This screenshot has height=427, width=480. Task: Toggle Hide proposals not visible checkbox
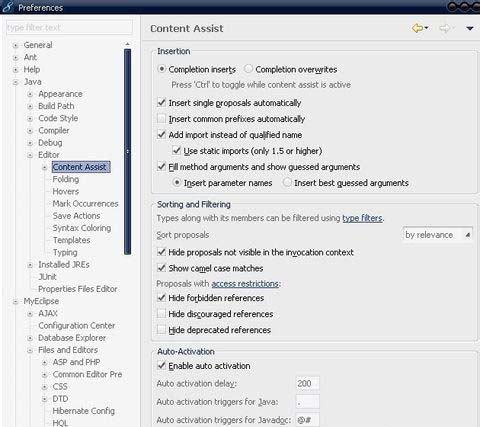[x=161, y=252]
